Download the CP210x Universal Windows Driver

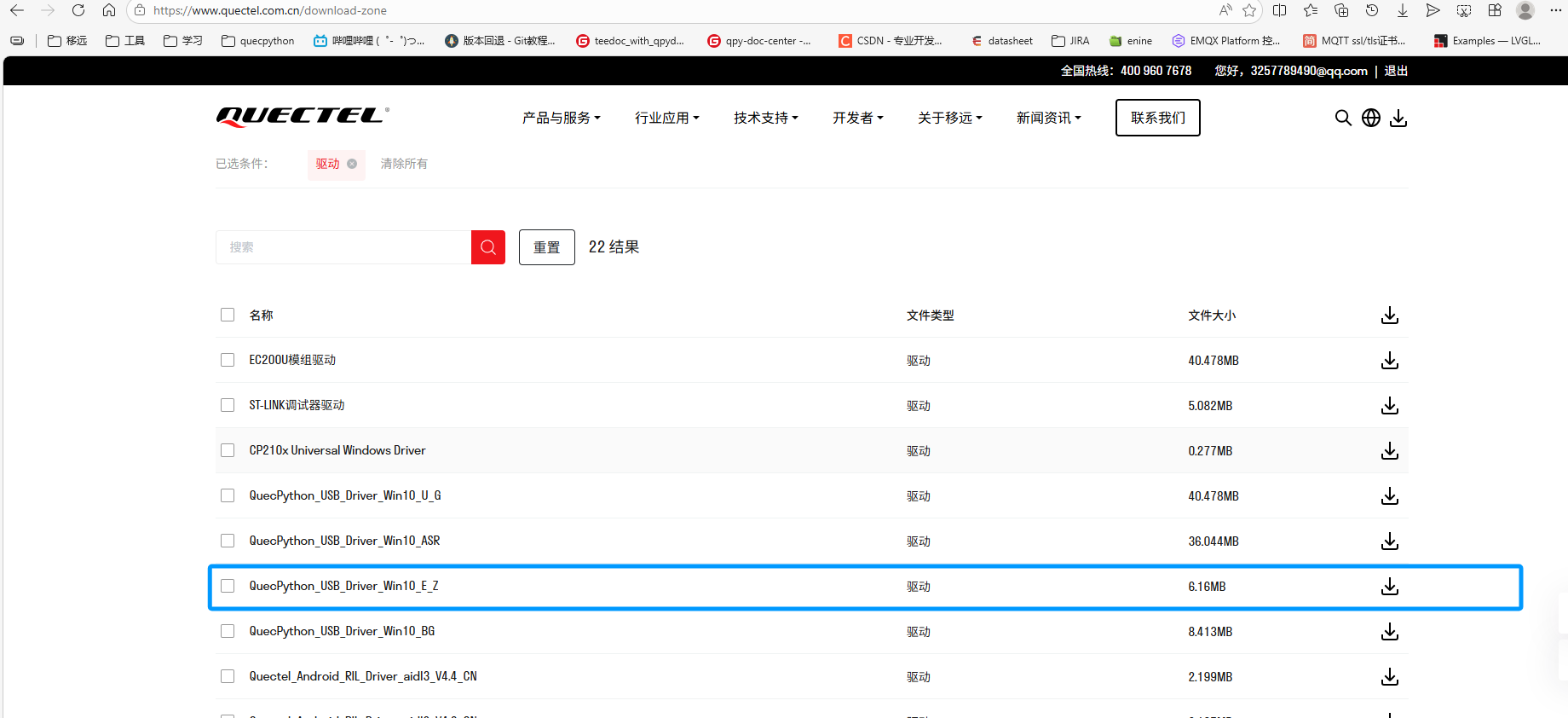click(1390, 451)
